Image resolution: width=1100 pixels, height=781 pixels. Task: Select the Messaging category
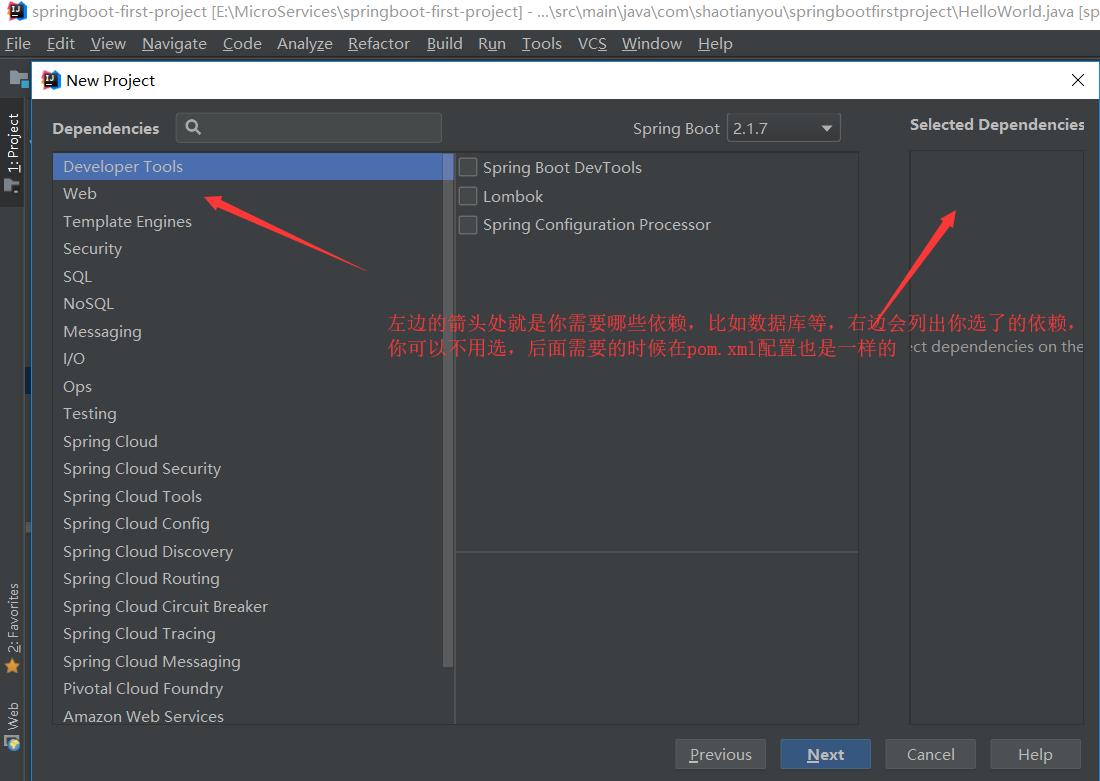click(x=248, y=331)
